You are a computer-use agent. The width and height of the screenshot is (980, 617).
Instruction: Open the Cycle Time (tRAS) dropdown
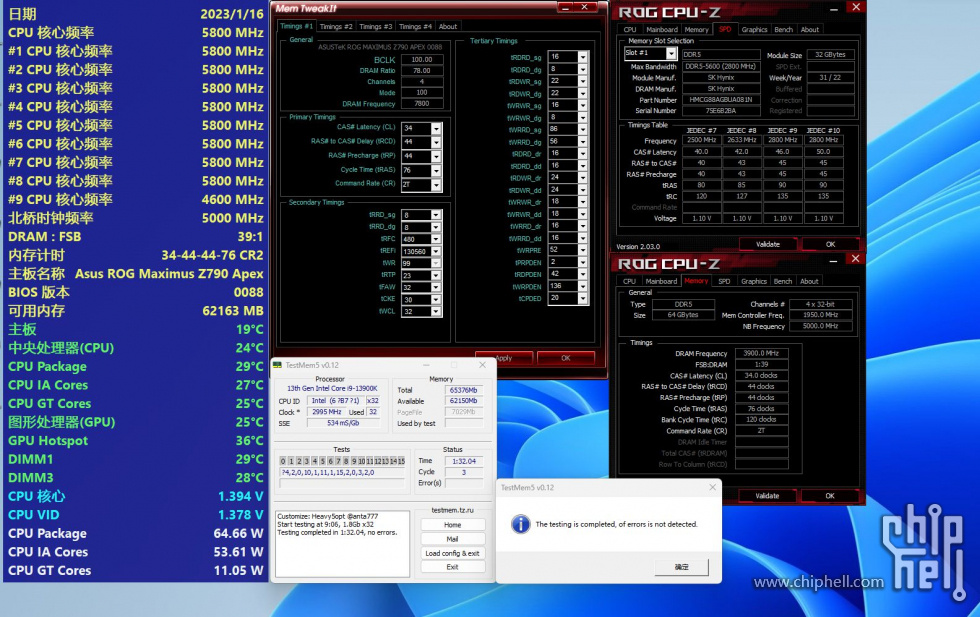(436, 171)
